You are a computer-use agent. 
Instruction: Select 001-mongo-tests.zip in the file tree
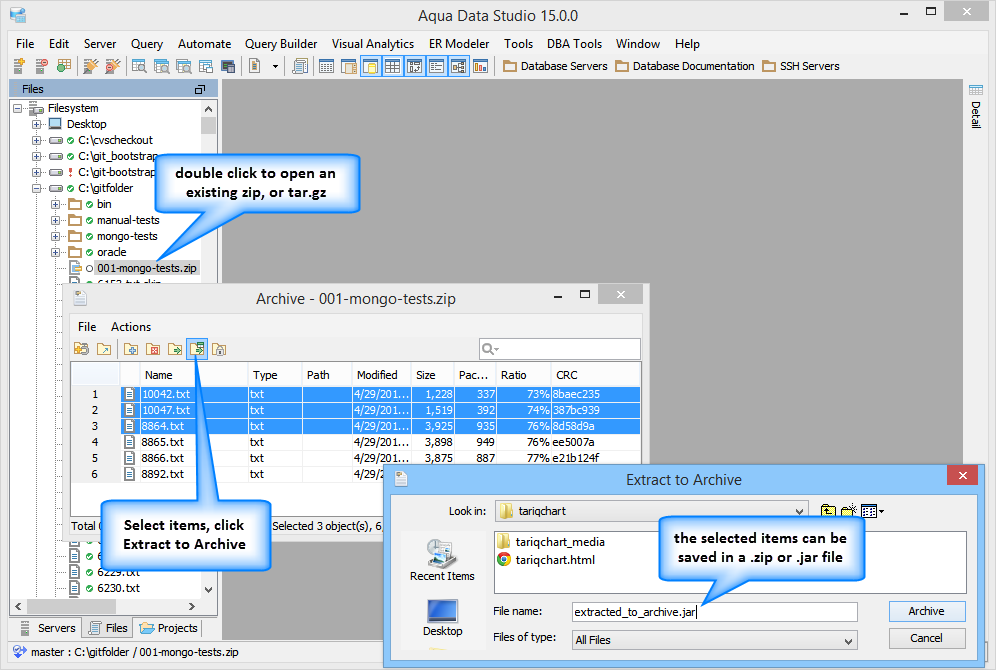(147, 268)
